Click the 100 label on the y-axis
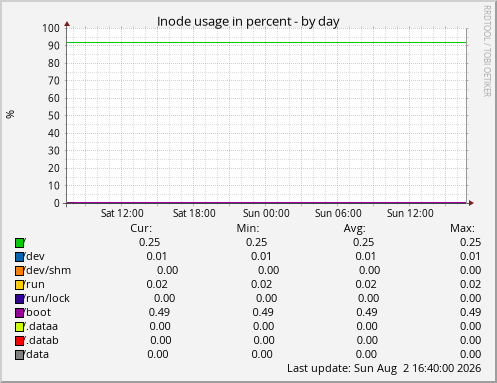 (51, 28)
